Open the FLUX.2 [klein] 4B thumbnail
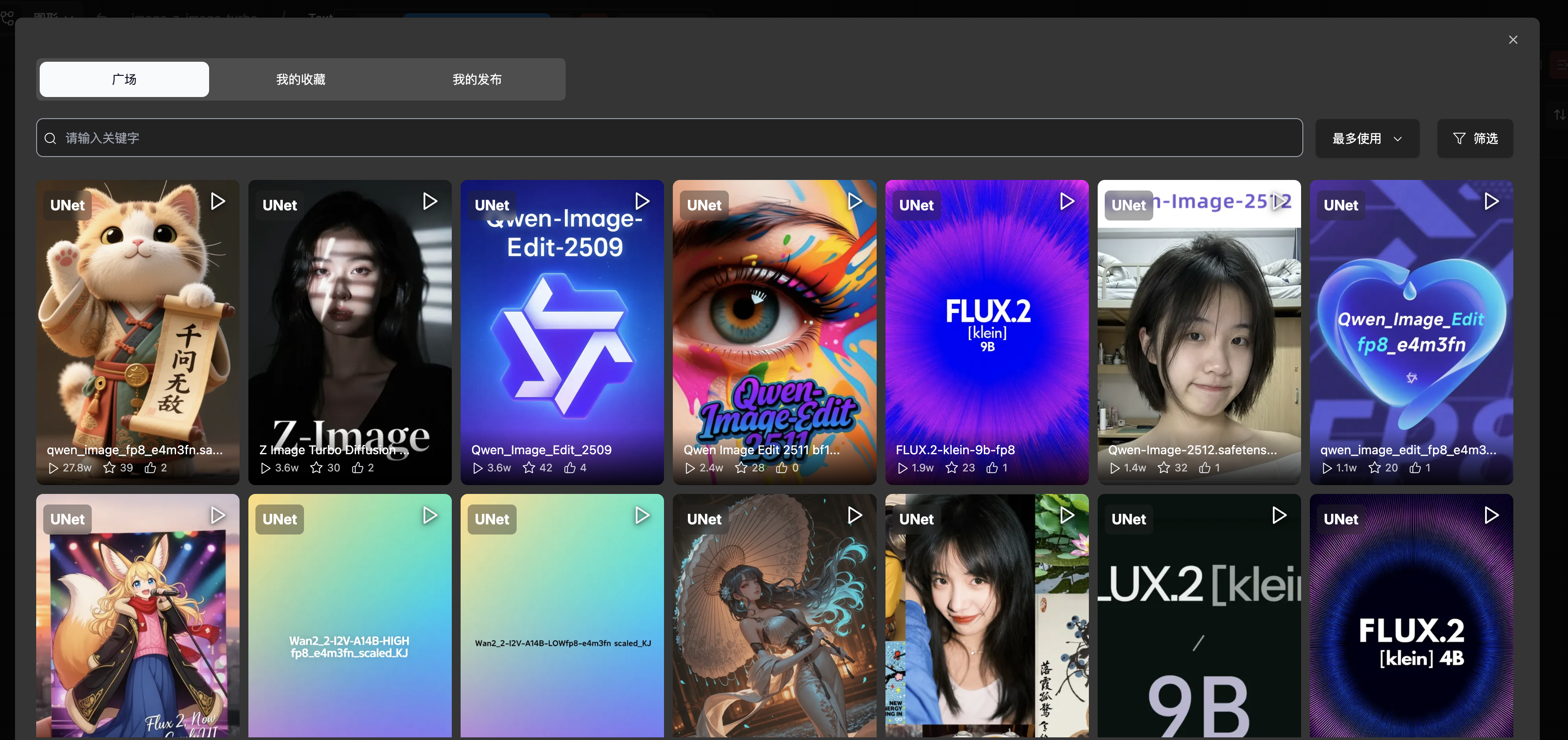 1411,616
